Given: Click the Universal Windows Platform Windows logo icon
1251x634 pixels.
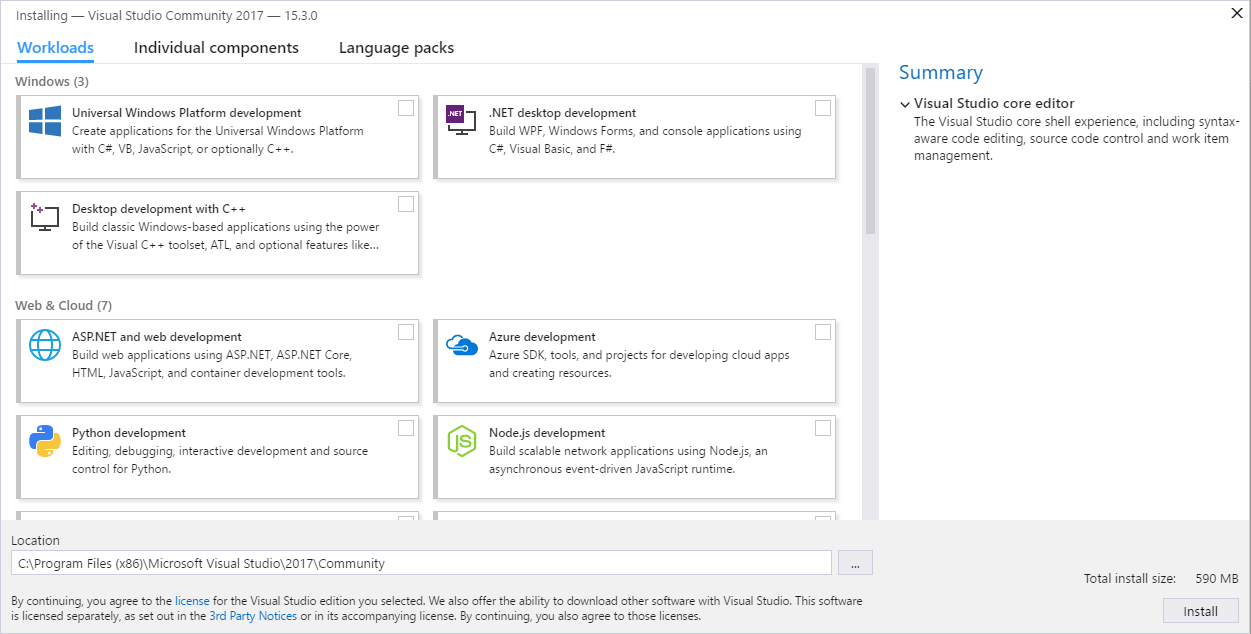Looking at the screenshot, I should point(45,122).
